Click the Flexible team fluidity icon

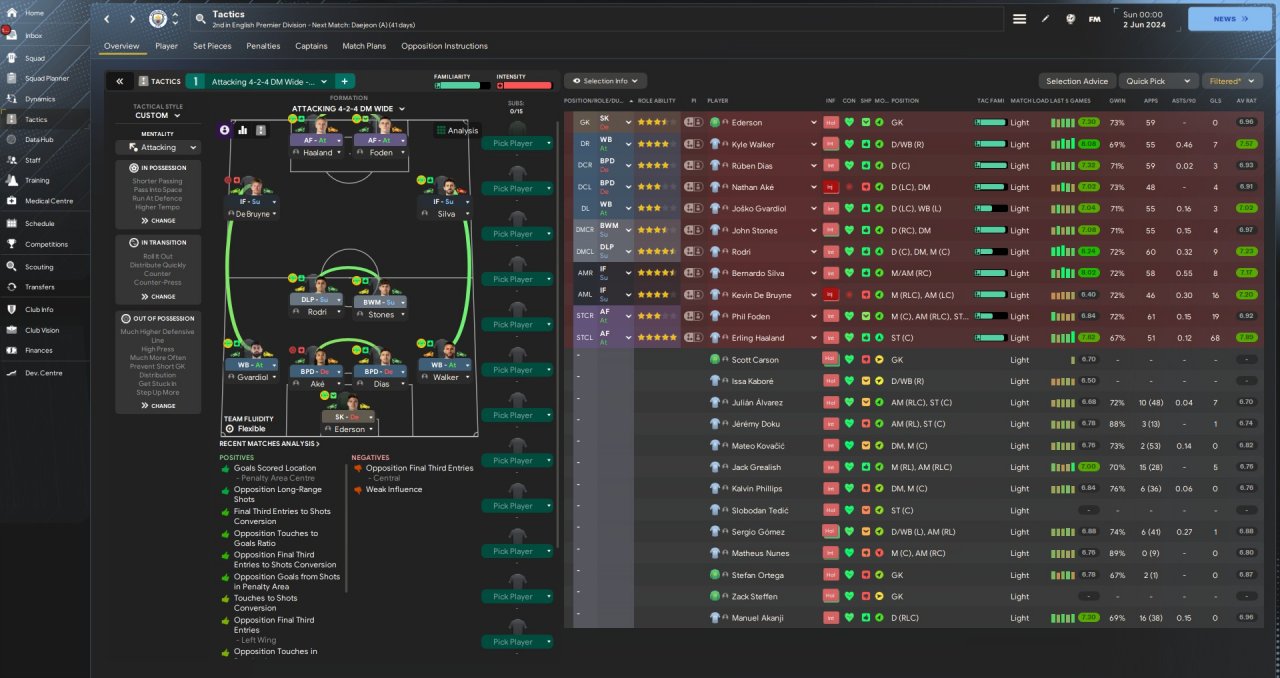pos(229,429)
